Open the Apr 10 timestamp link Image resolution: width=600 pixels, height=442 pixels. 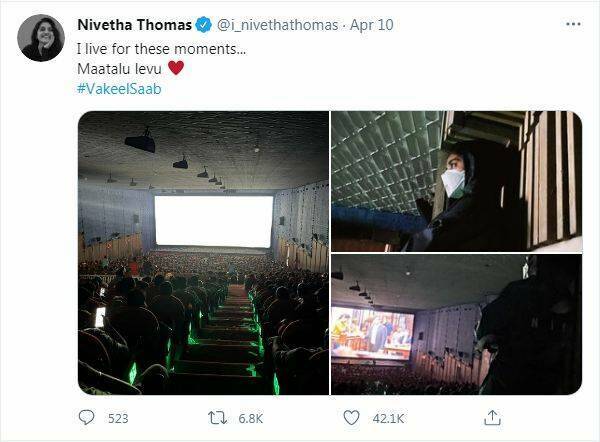coord(372,25)
